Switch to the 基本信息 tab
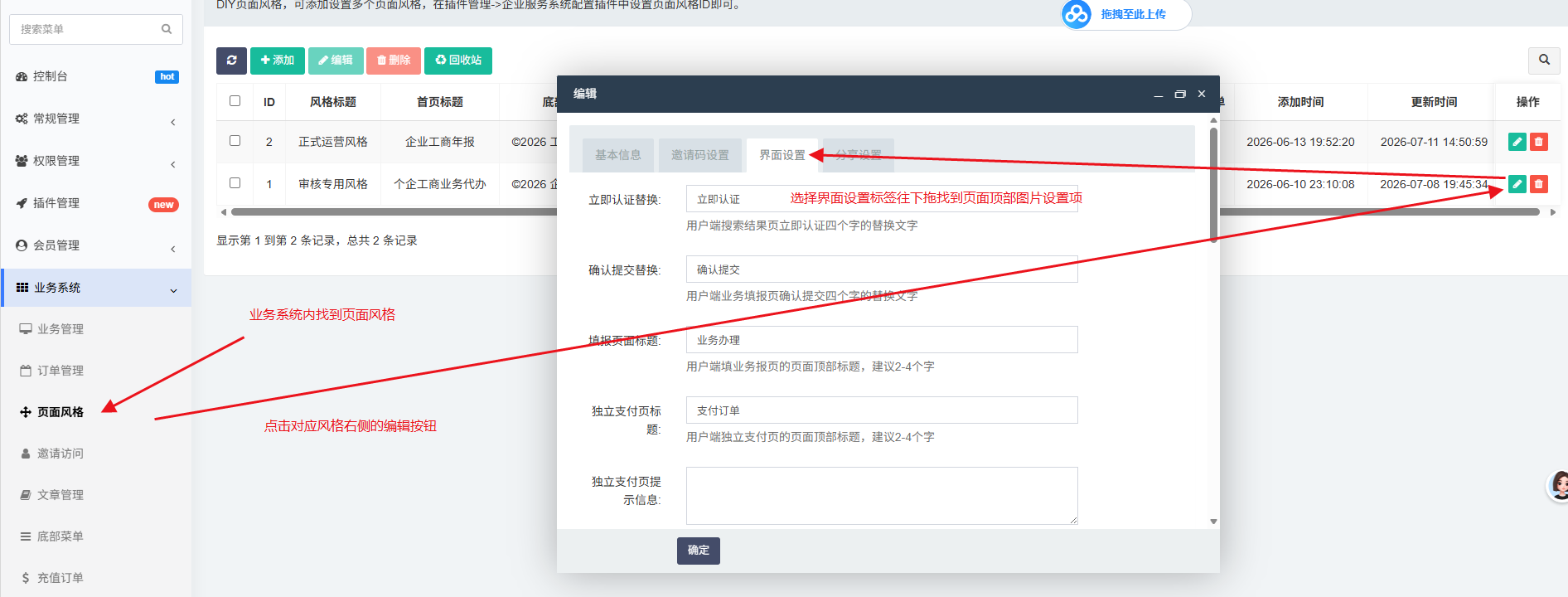 click(x=618, y=155)
